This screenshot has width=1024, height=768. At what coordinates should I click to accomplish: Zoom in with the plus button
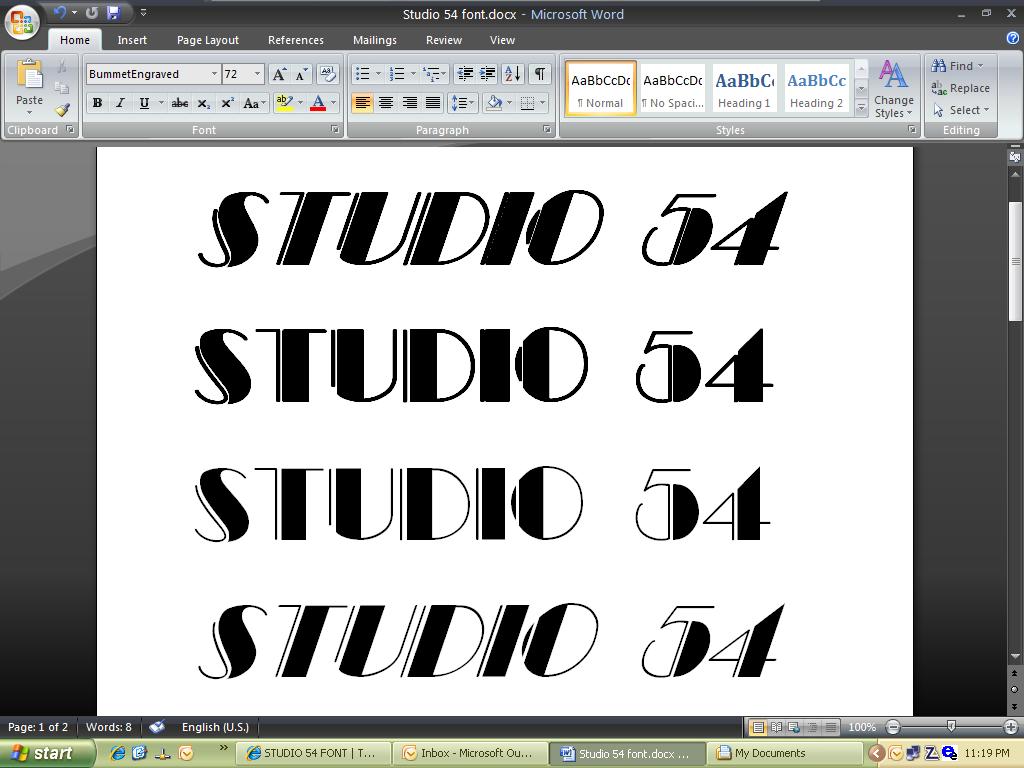click(x=1010, y=727)
